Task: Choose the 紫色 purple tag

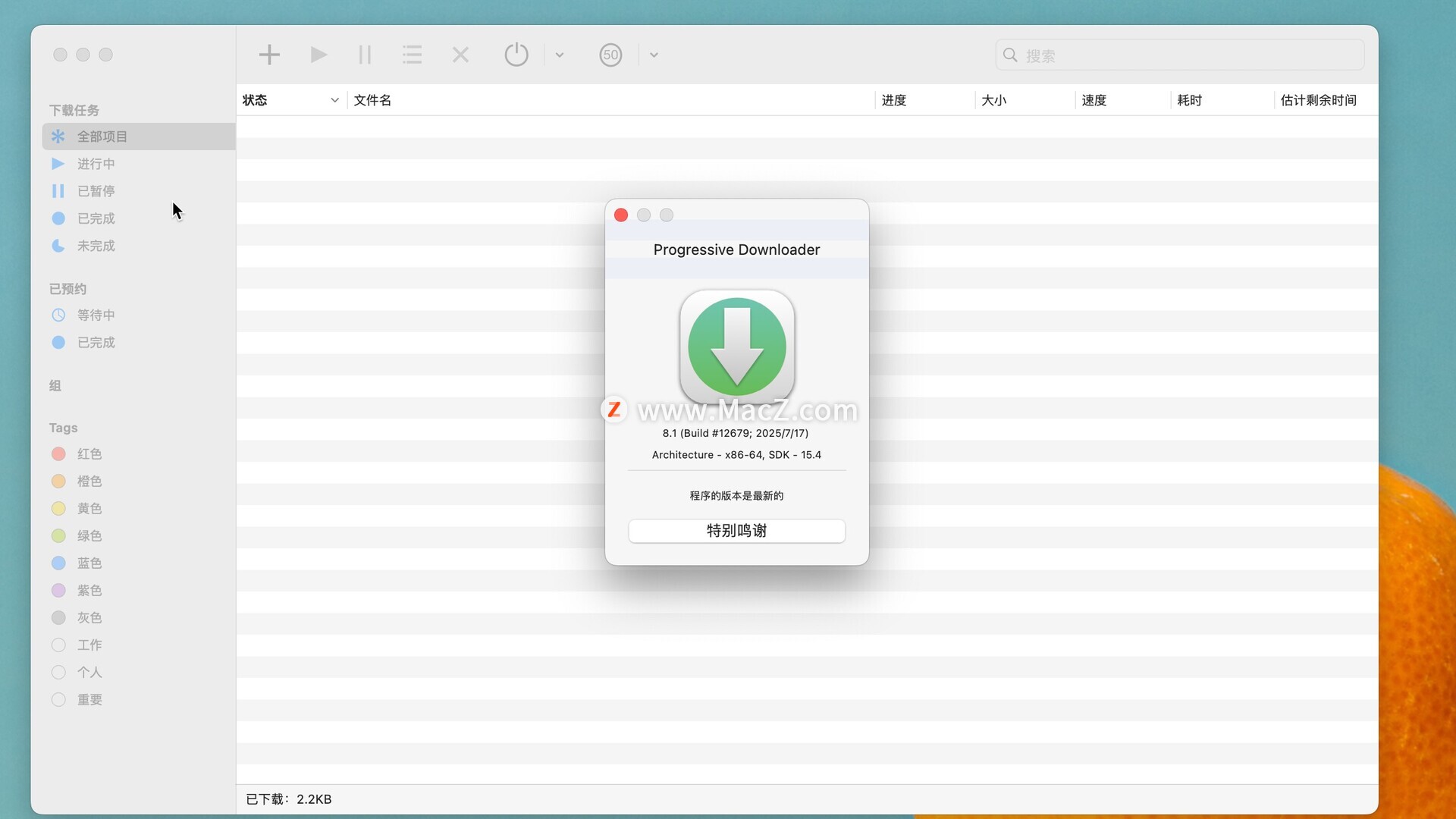Action: click(x=139, y=590)
